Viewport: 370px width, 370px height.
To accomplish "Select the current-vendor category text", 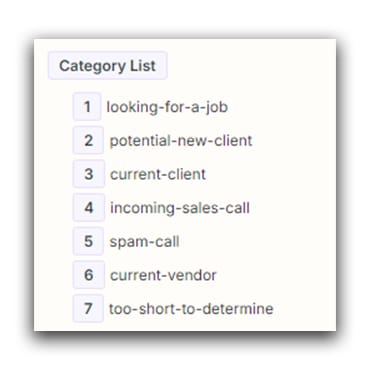I will pyautogui.click(x=163, y=275).
